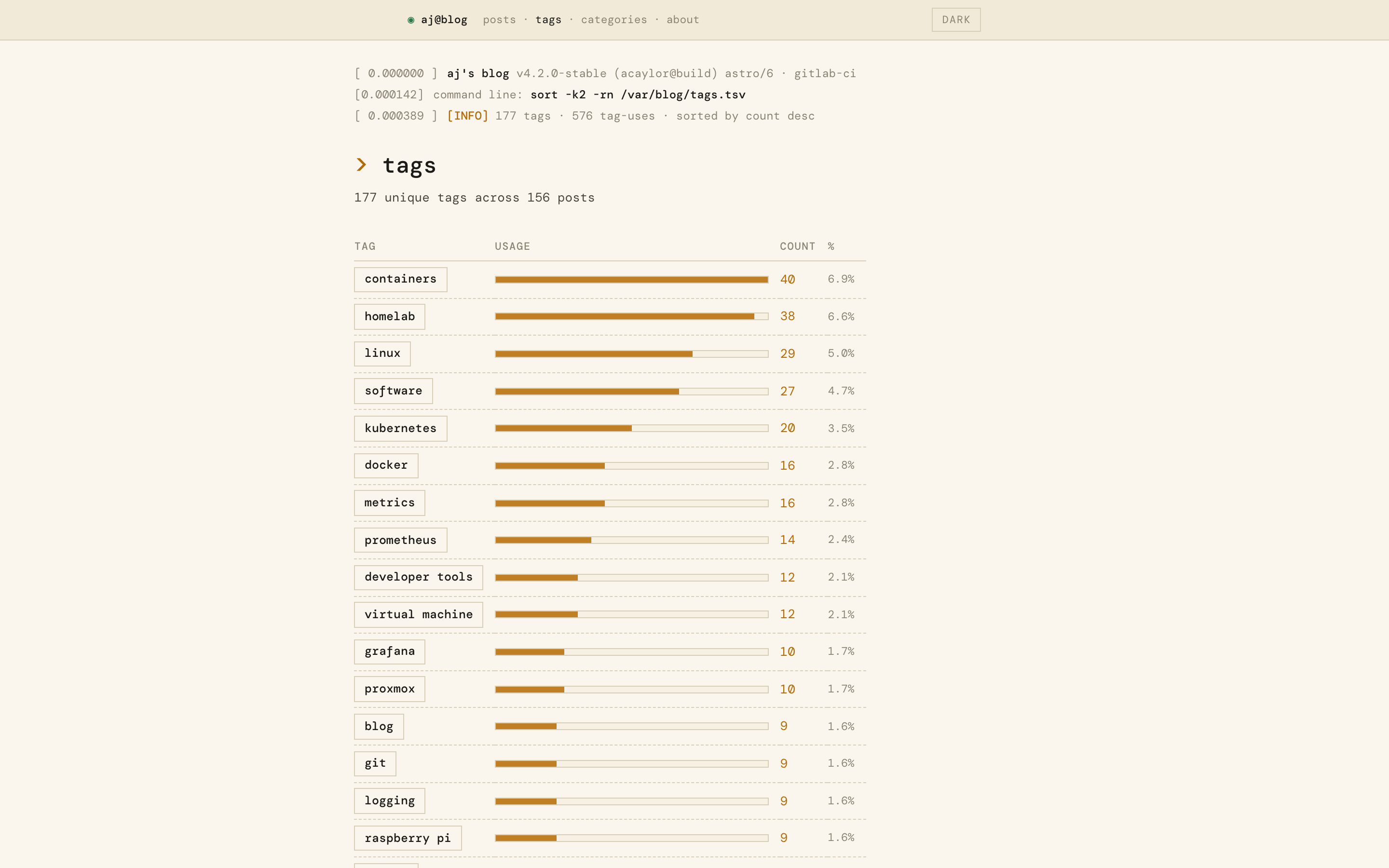
Task: Go to the posts nav item
Action: [x=499, y=20]
